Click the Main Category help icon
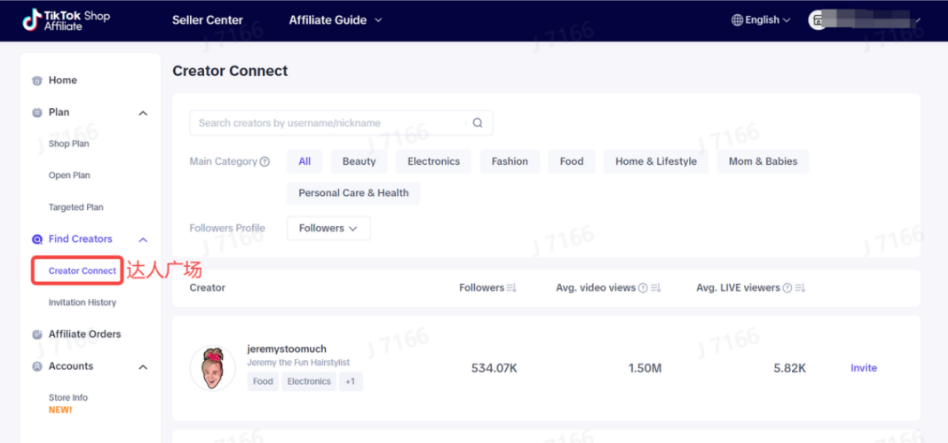Image resolution: width=948 pixels, height=443 pixels. point(265,162)
